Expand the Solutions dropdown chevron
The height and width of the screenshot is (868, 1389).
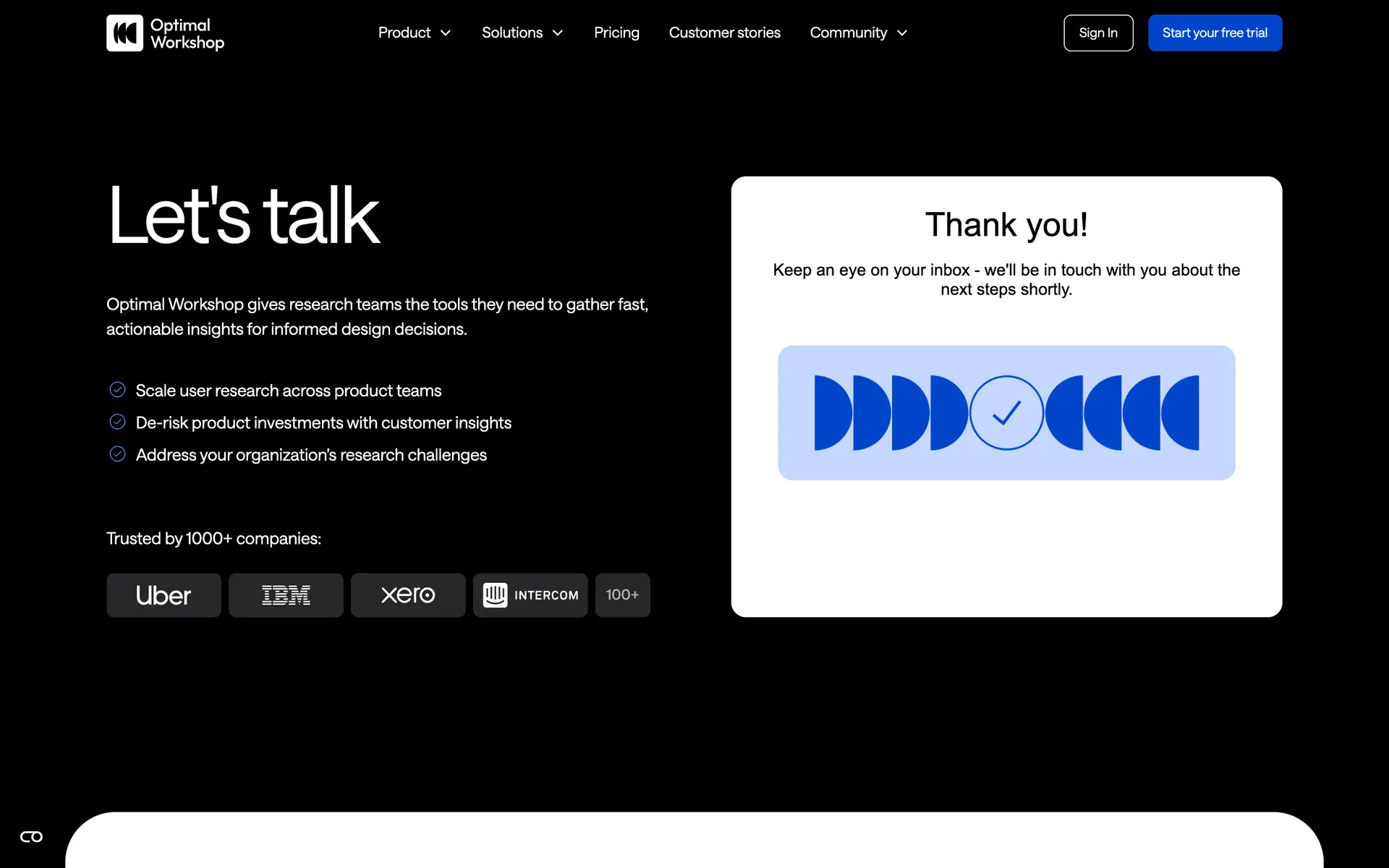[x=558, y=33]
